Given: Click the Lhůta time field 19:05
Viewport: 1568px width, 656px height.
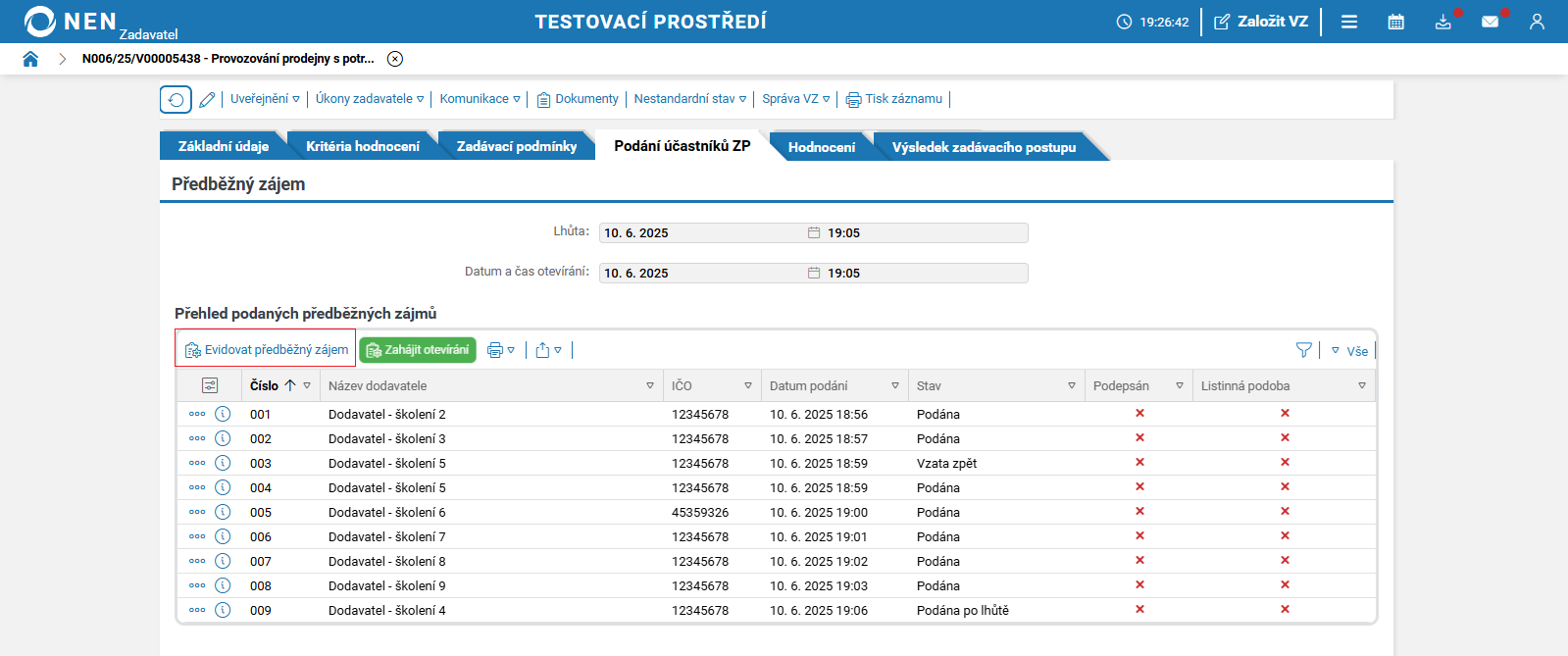Looking at the screenshot, I should pyautogui.click(x=925, y=232).
